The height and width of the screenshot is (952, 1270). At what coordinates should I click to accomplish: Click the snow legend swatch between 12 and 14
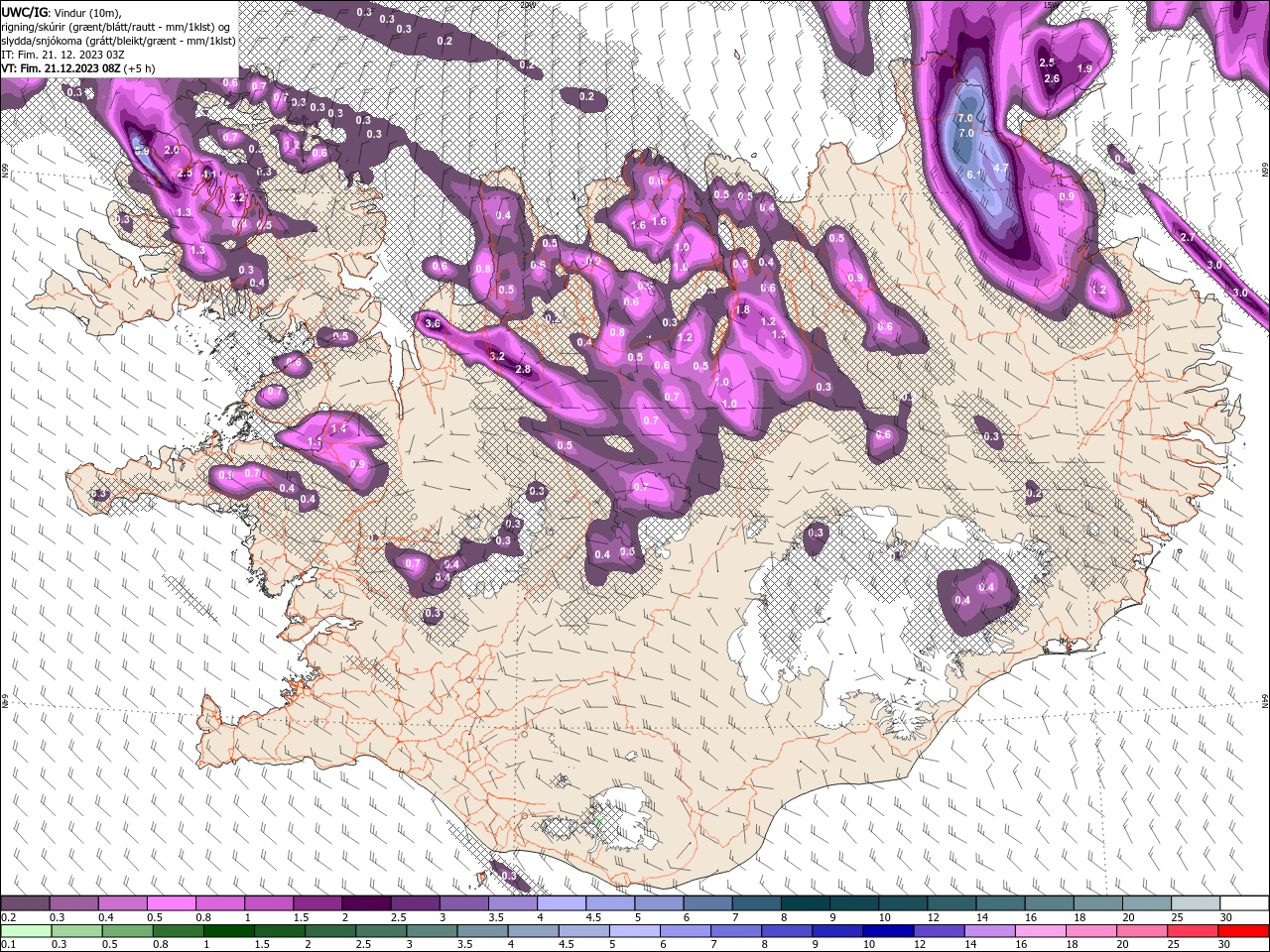[952, 902]
